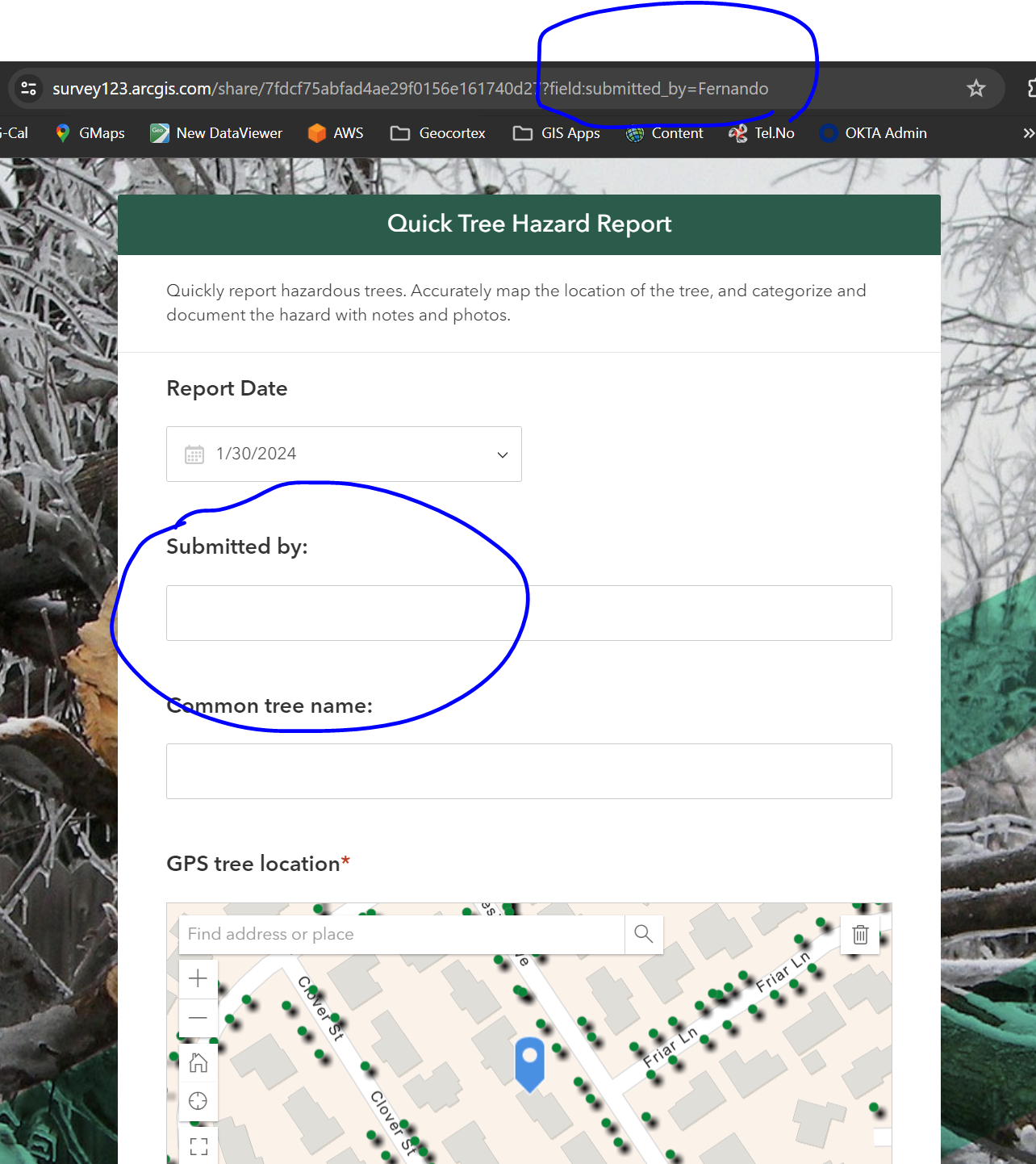
Task: Zoom in on the map with the plus control
Action: tap(198, 978)
